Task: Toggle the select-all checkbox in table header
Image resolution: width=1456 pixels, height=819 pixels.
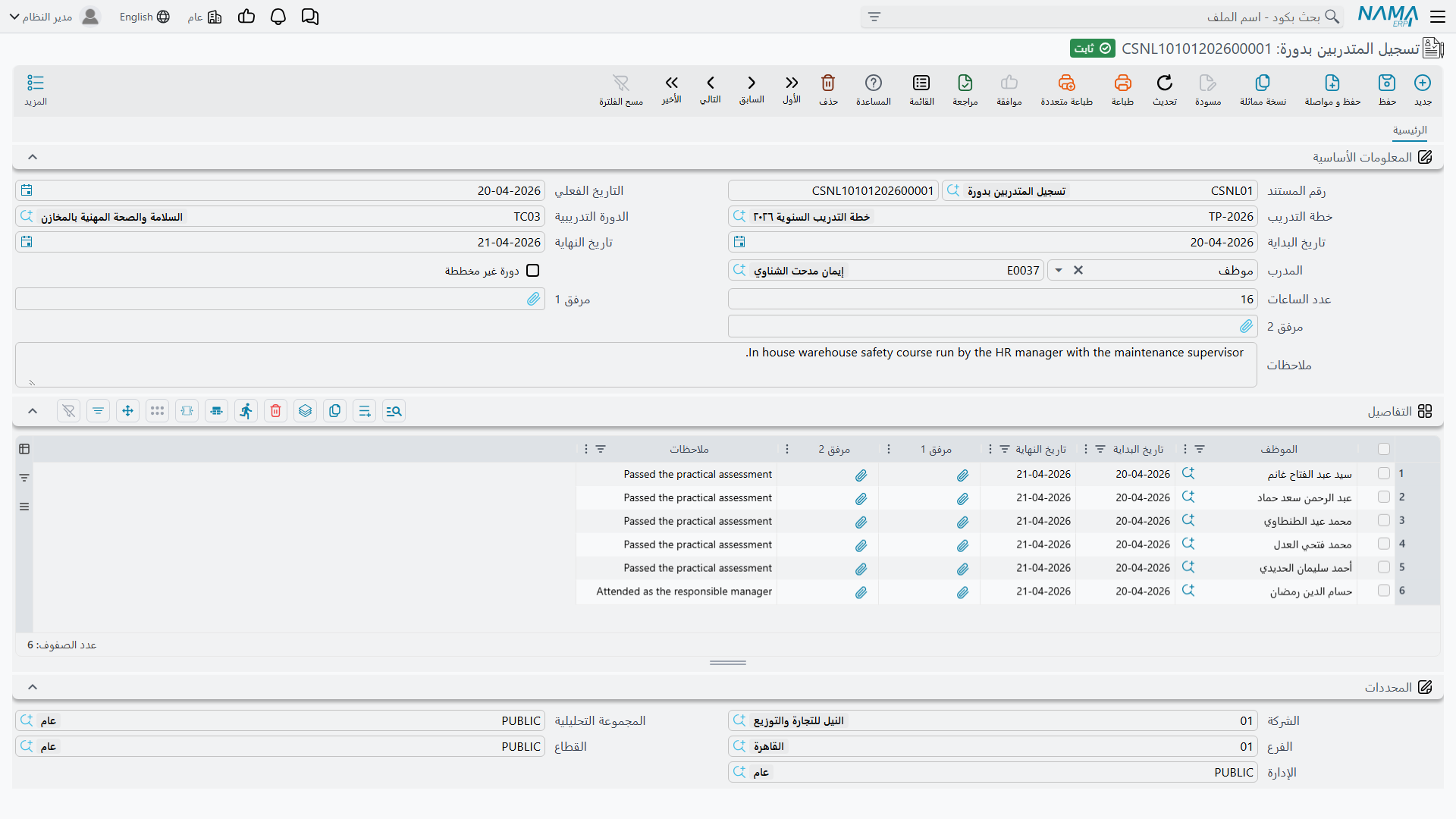Action: tap(1384, 449)
